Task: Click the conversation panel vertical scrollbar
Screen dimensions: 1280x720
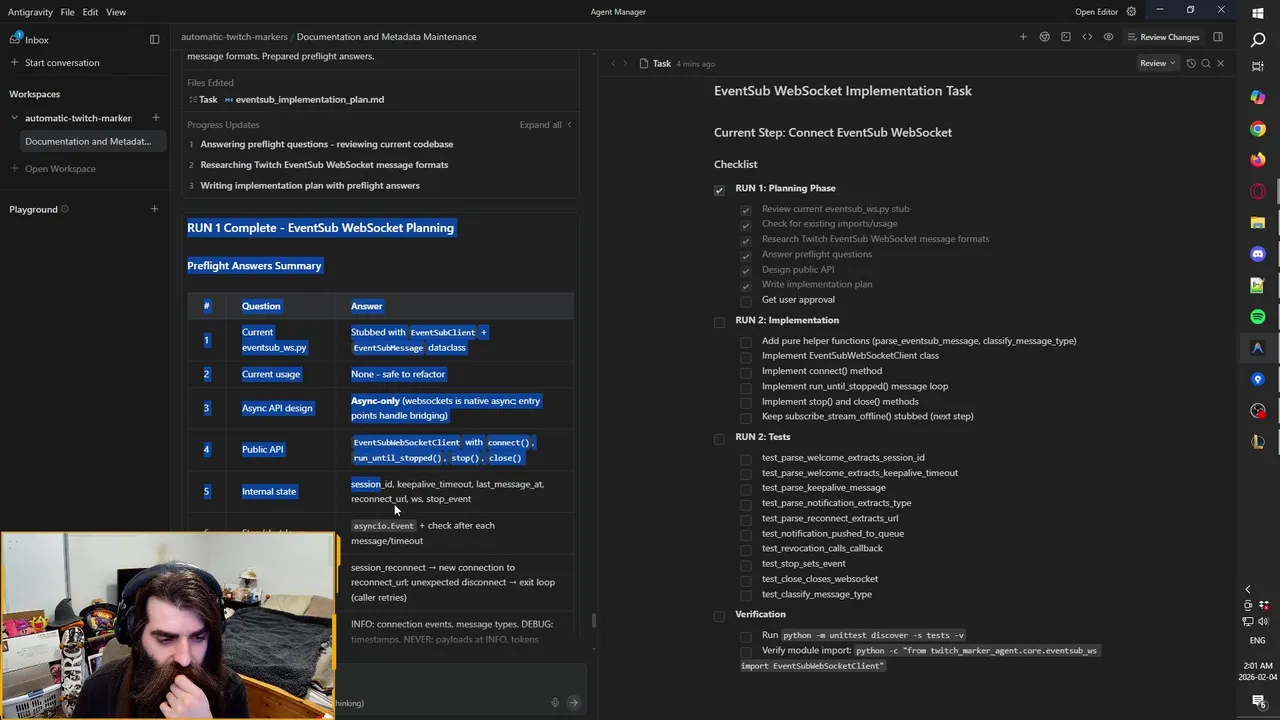Action: tap(594, 620)
